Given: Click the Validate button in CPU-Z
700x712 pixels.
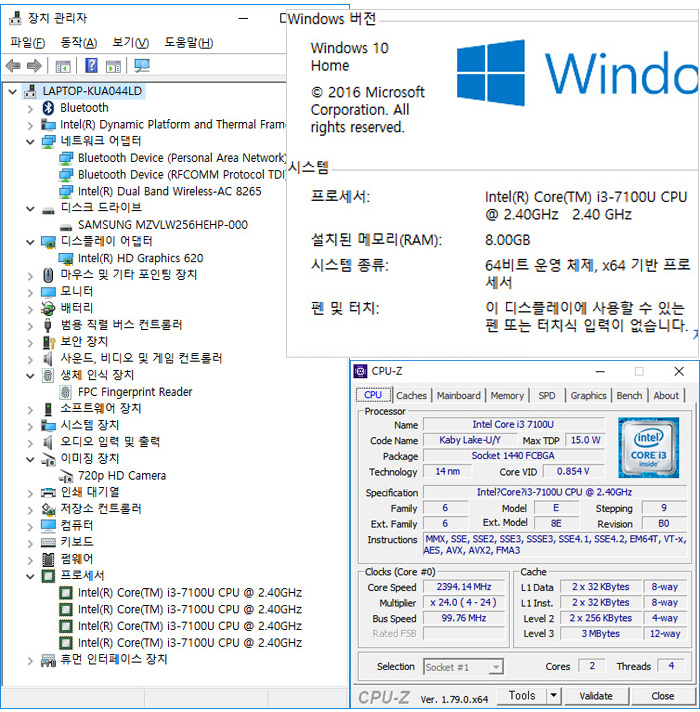Looking at the screenshot, I should (x=596, y=695).
